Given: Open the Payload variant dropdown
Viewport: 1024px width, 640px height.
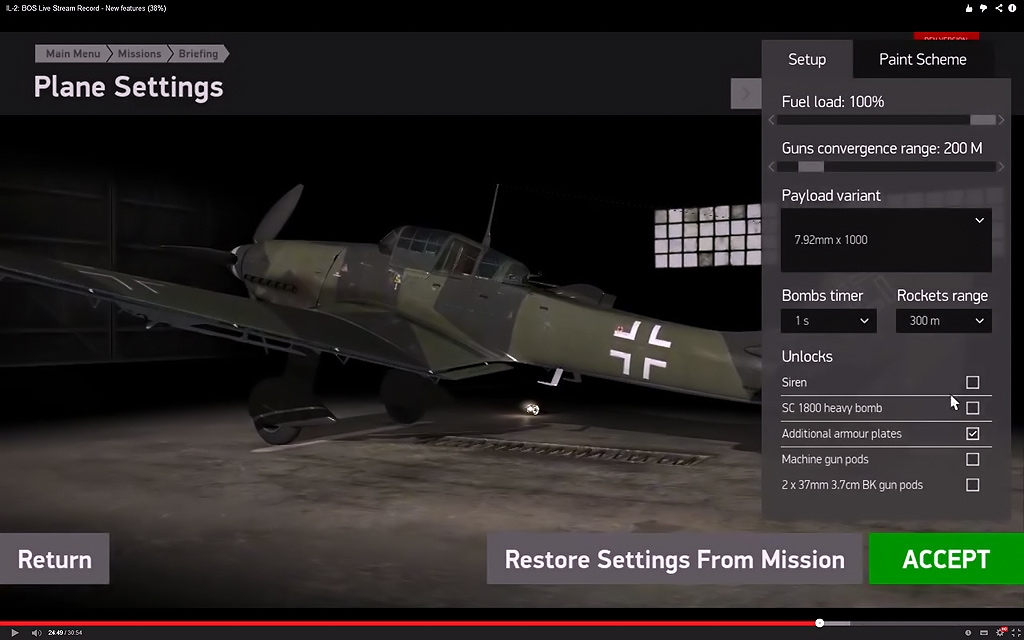Looking at the screenshot, I should 886,240.
